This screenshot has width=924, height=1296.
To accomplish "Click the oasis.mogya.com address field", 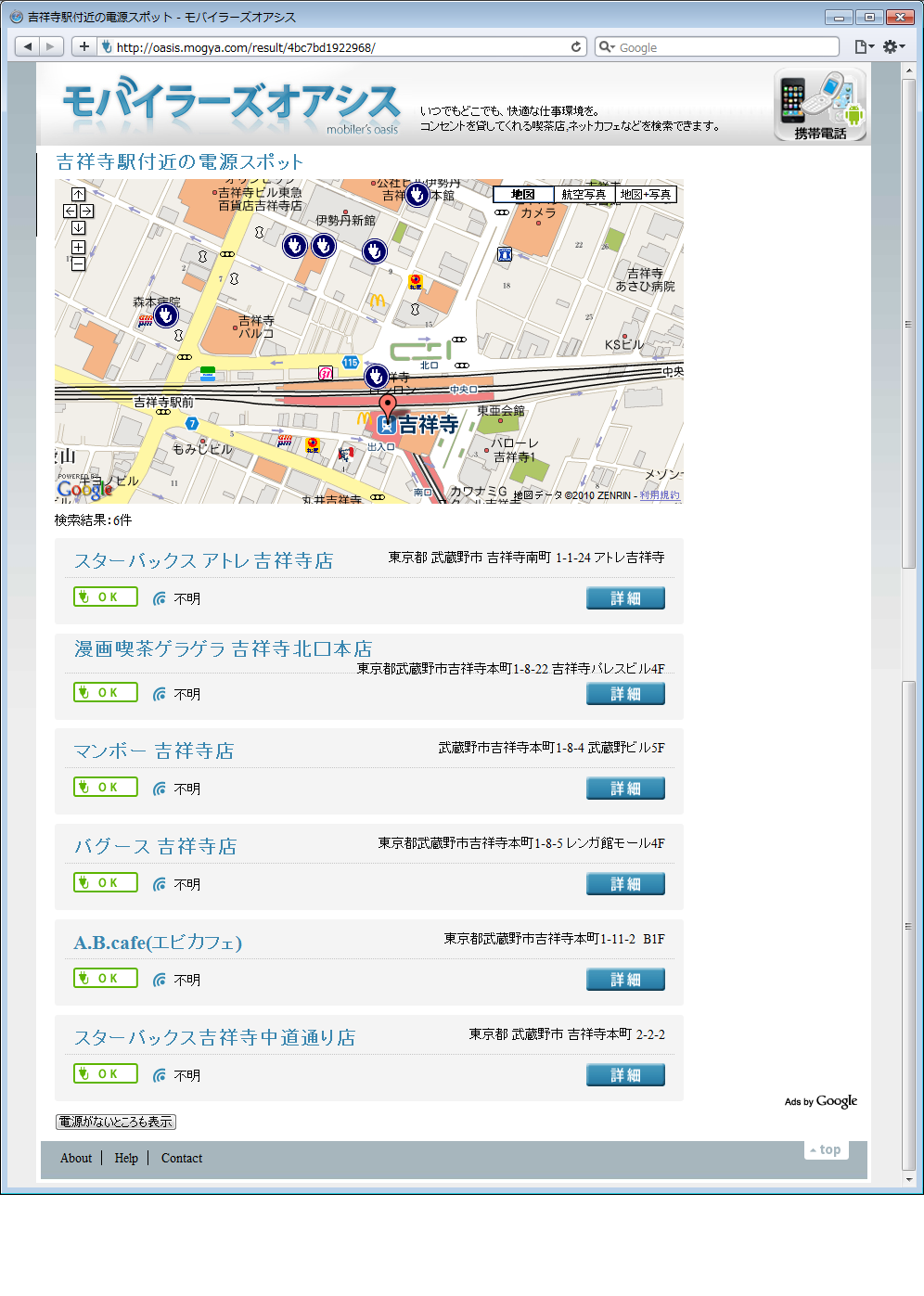I will tap(340, 47).
